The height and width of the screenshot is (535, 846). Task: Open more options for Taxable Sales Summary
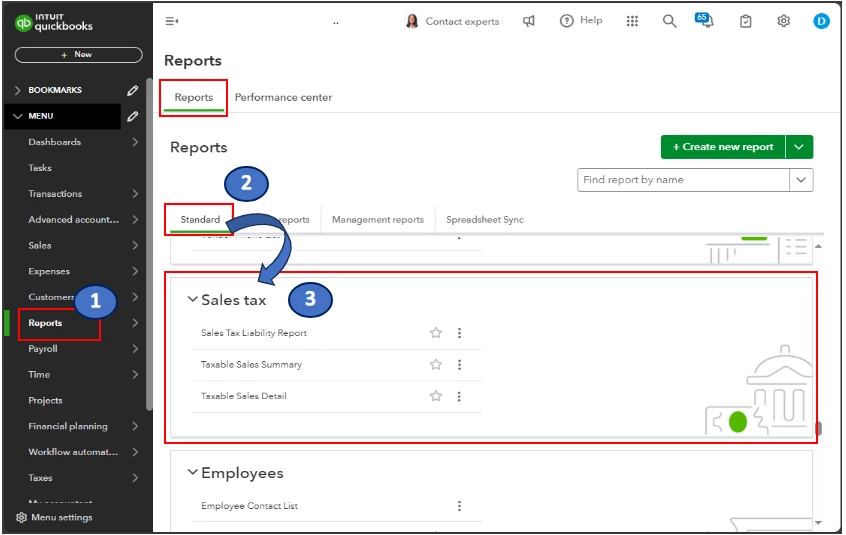(x=459, y=365)
